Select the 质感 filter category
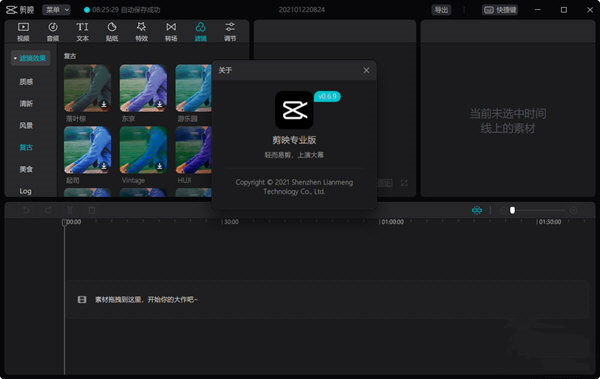Image resolution: width=600 pixels, height=379 pixels. coord(26,82)
